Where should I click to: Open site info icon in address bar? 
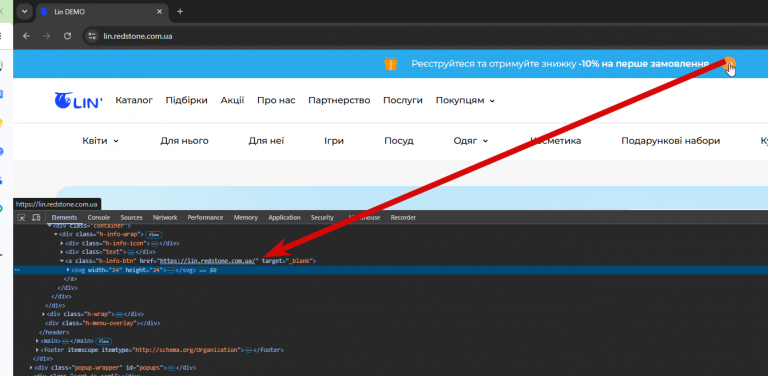point(92,36)
